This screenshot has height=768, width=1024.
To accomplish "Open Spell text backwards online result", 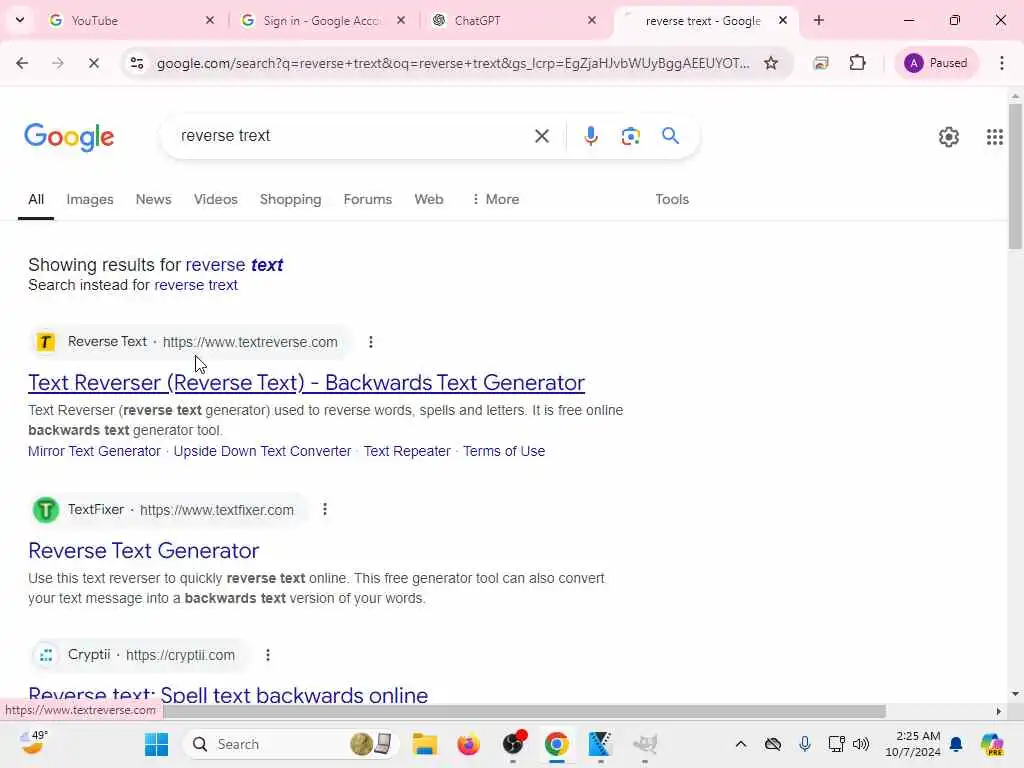I will [228, 695].
